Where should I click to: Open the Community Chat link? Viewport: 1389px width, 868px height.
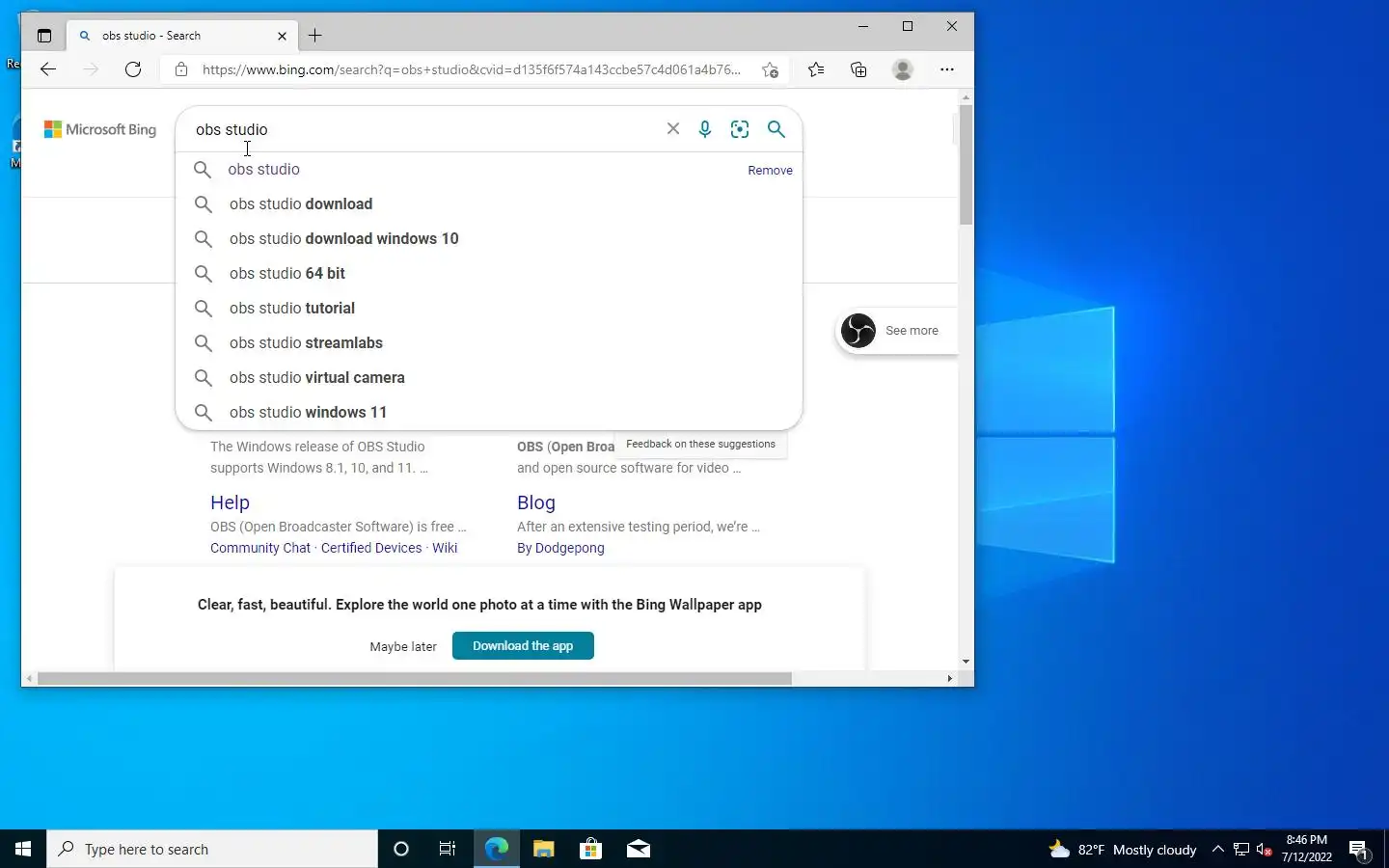point(260,548)
